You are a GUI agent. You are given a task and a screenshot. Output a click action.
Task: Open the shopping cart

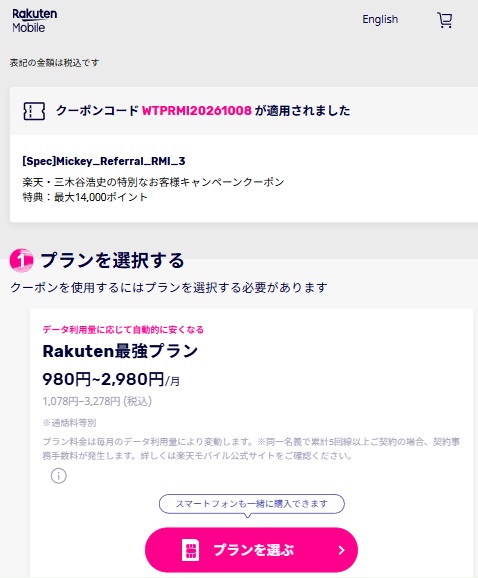point(444,20)
